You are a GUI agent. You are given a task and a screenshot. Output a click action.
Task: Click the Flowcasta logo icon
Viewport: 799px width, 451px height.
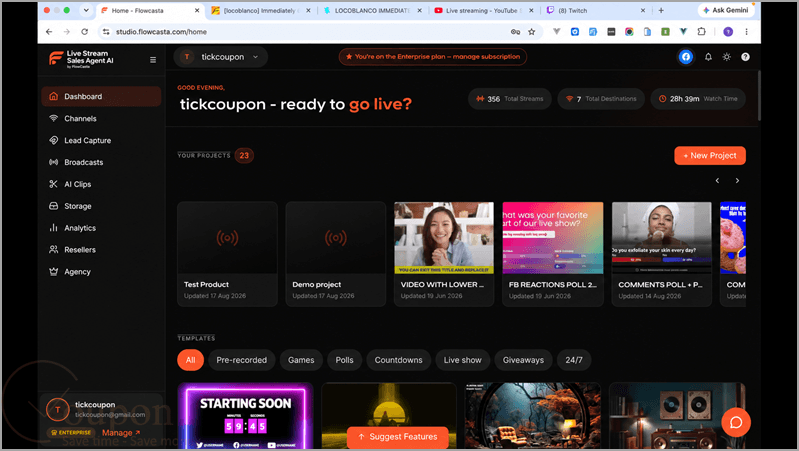pyautogui.click(x=56, y=59)
